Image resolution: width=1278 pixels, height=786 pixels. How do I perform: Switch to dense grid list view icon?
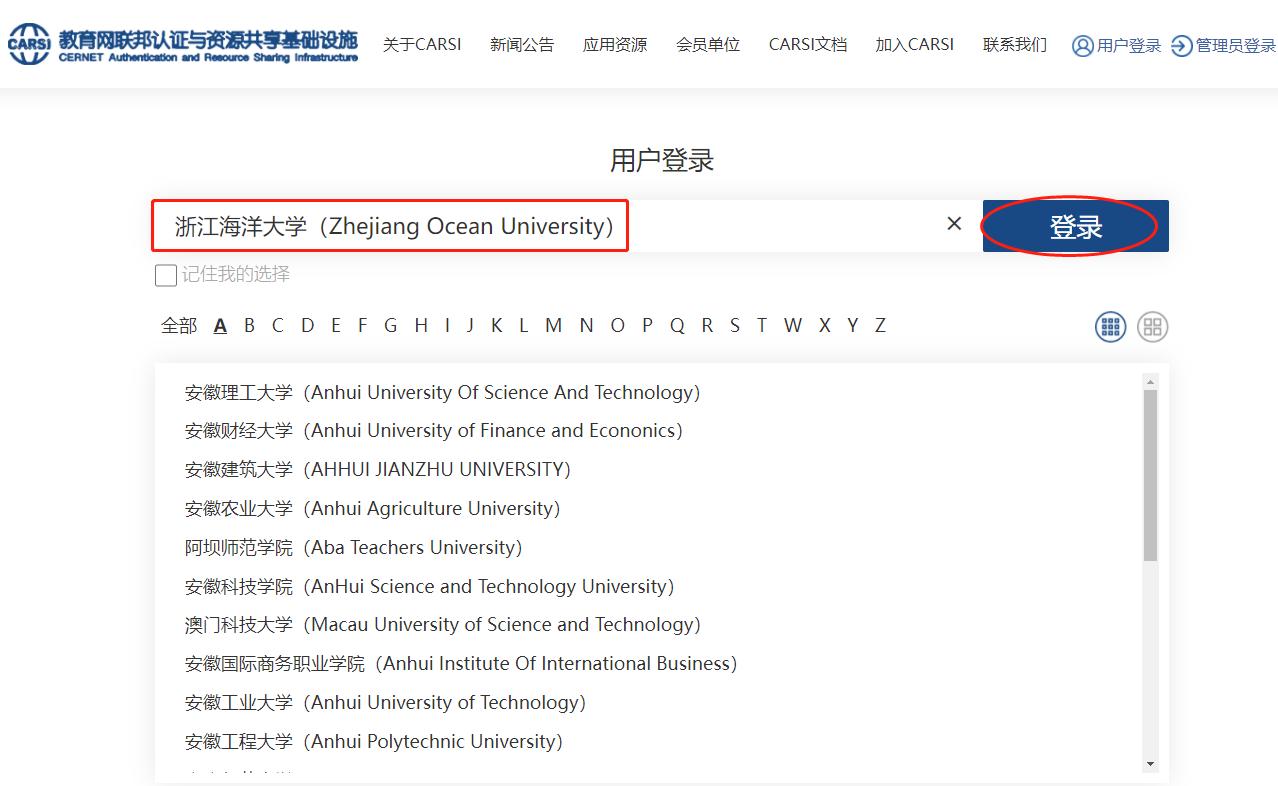(x=1111, y=327)
